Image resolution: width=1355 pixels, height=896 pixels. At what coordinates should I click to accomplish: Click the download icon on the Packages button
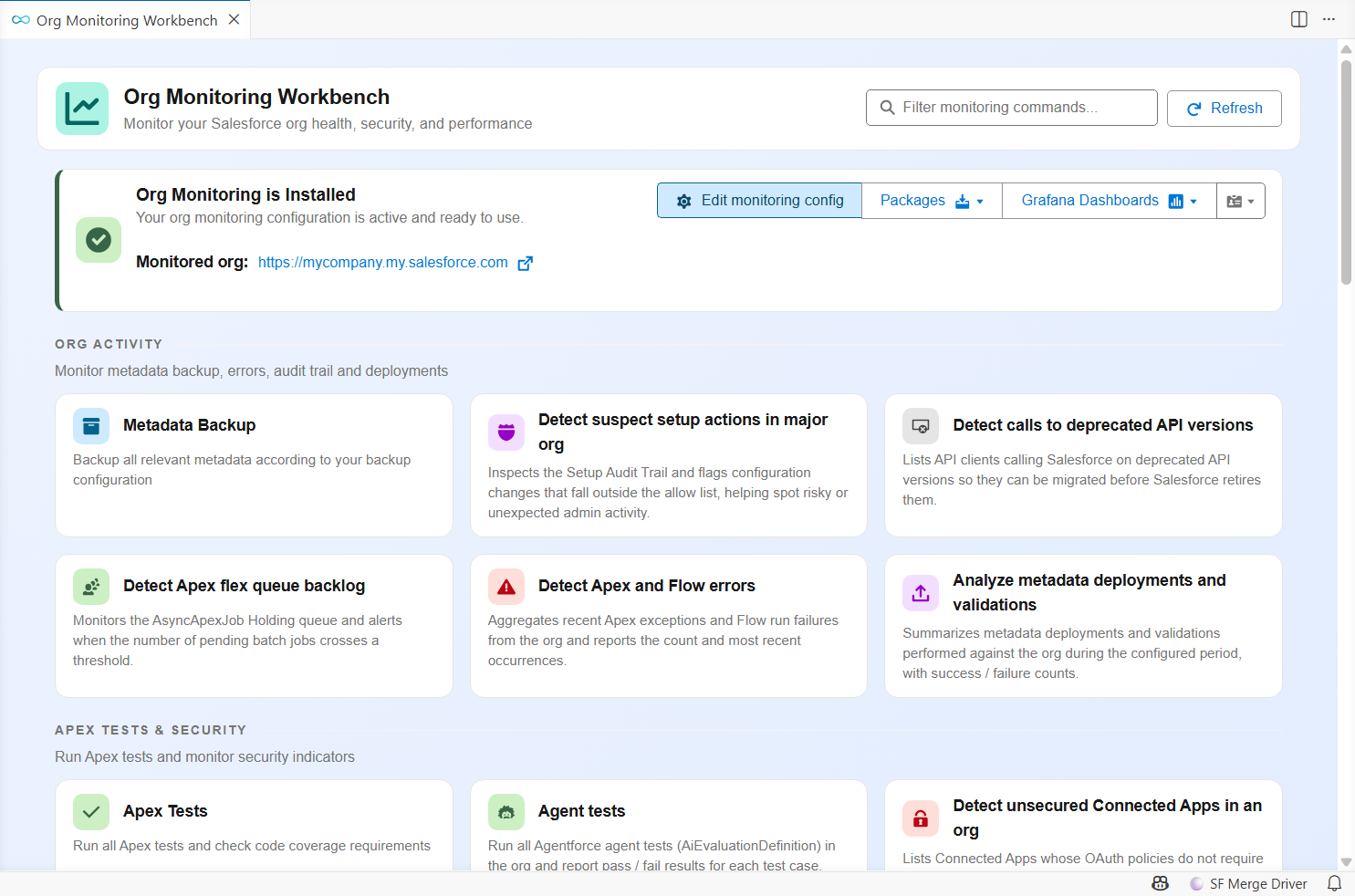point(963,201)
